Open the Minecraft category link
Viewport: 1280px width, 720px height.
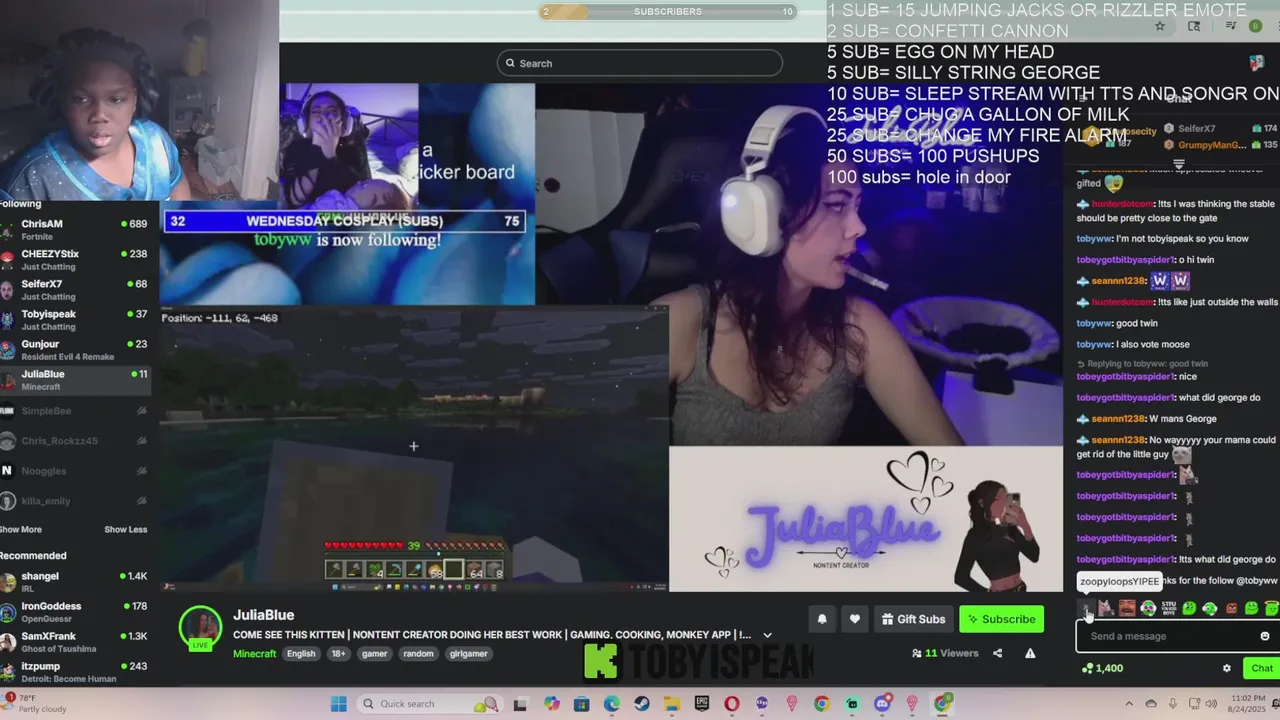(254, 654)
